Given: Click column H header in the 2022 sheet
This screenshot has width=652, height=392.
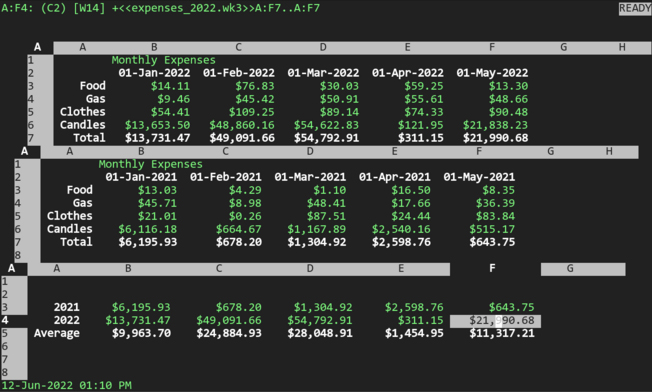Looking at the screenshot, I should 622,47.
